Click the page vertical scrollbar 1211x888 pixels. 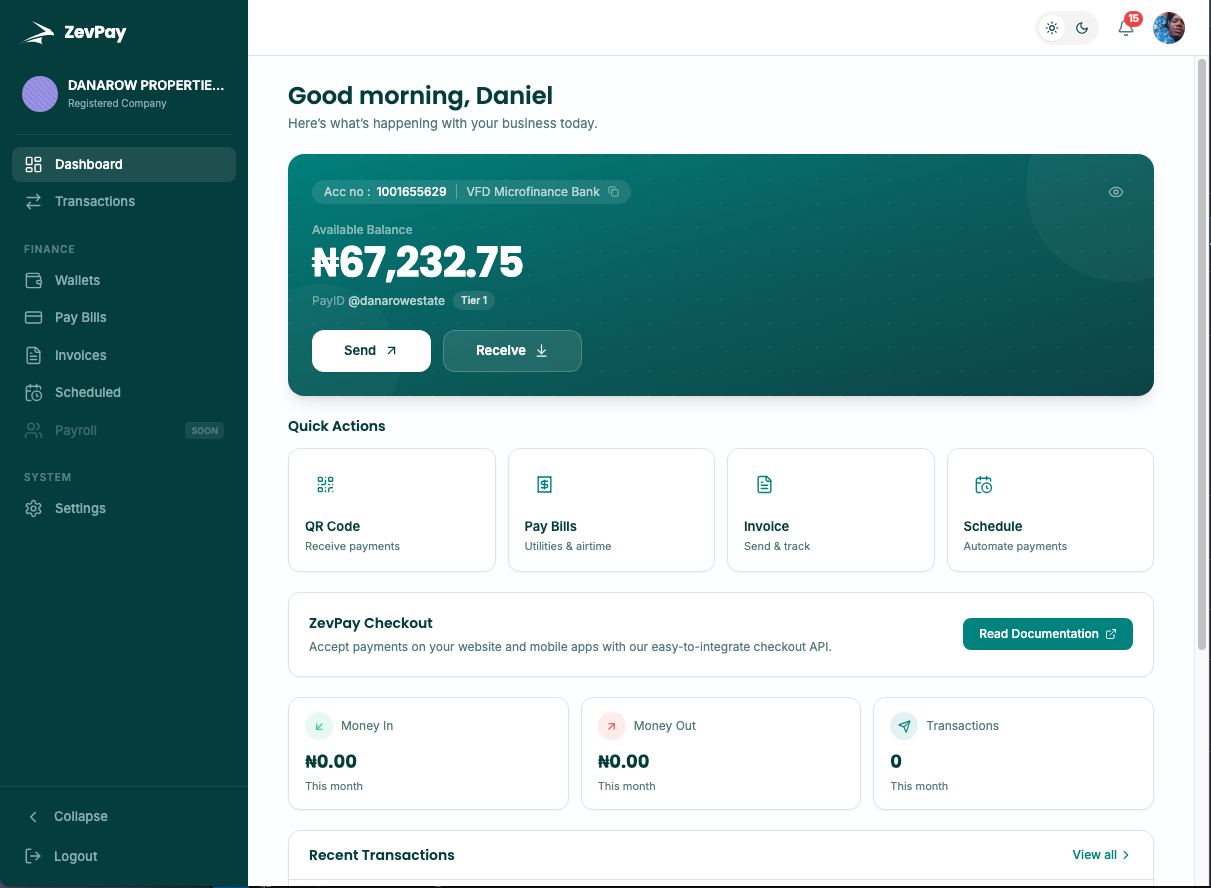coord(1202,354)
